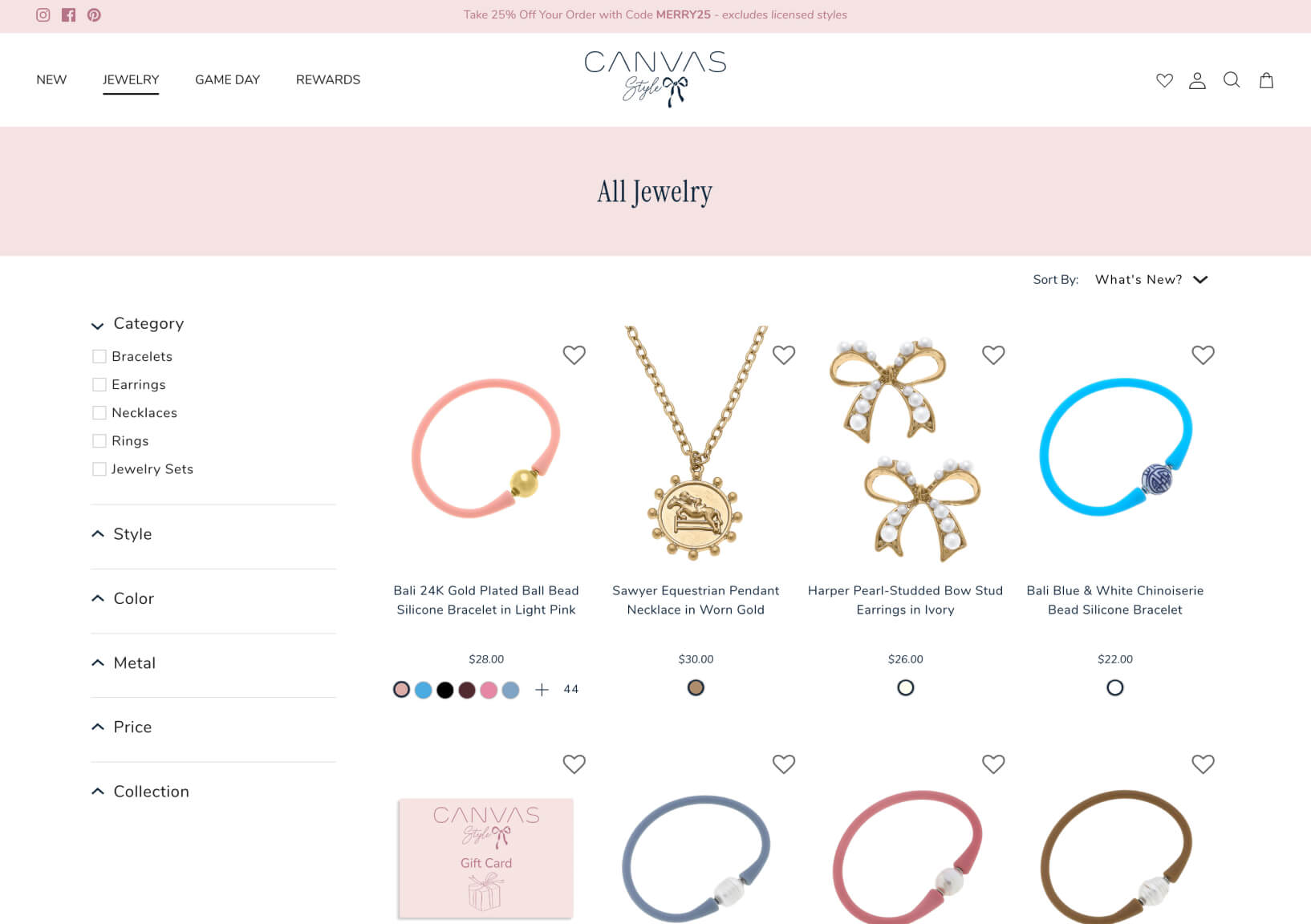Open the Sort By What's New dropdown
1311x924 pixels.
tap(1151, 279)
